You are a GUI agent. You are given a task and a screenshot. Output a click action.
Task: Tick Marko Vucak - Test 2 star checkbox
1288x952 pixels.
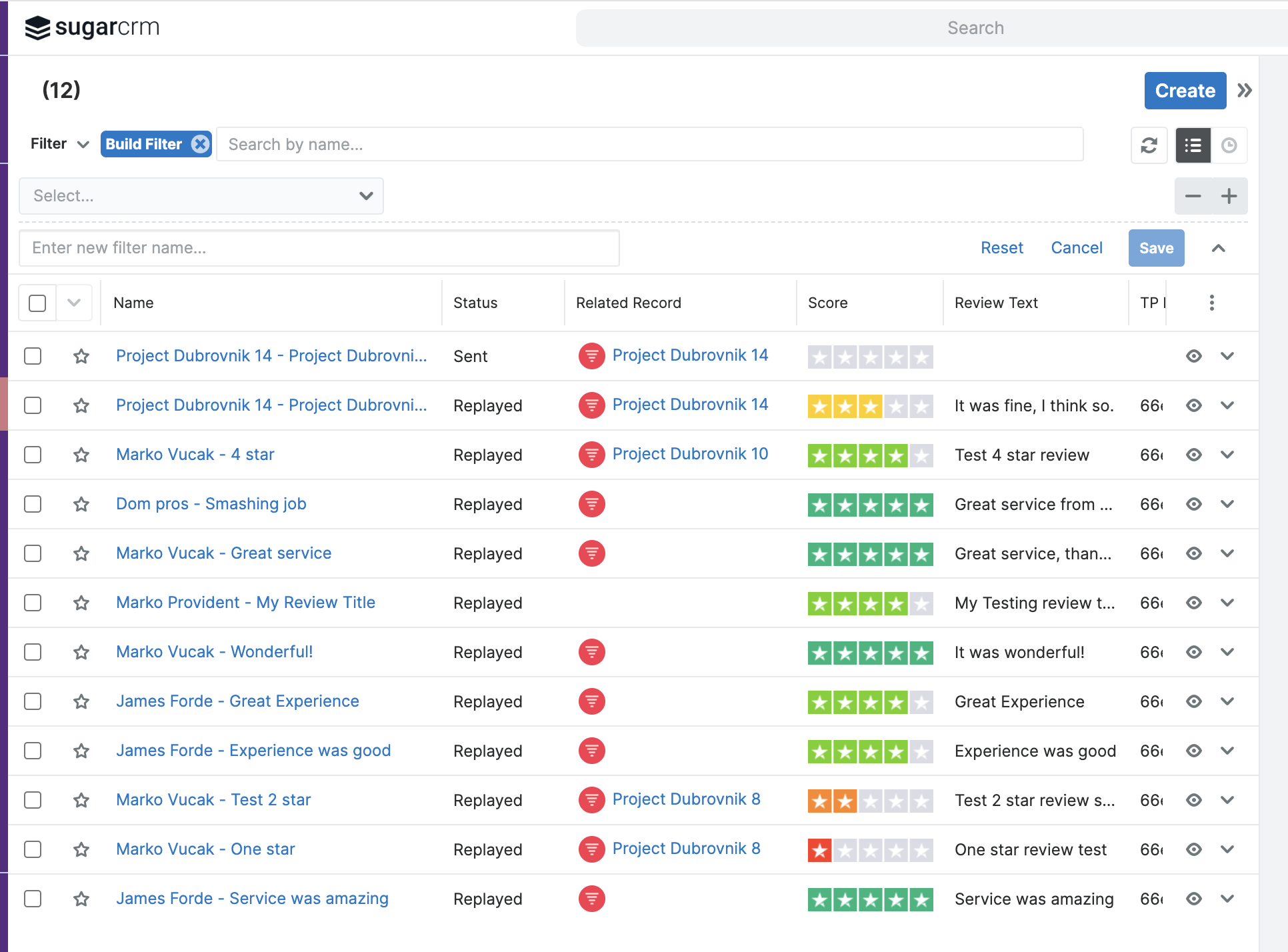33,800
